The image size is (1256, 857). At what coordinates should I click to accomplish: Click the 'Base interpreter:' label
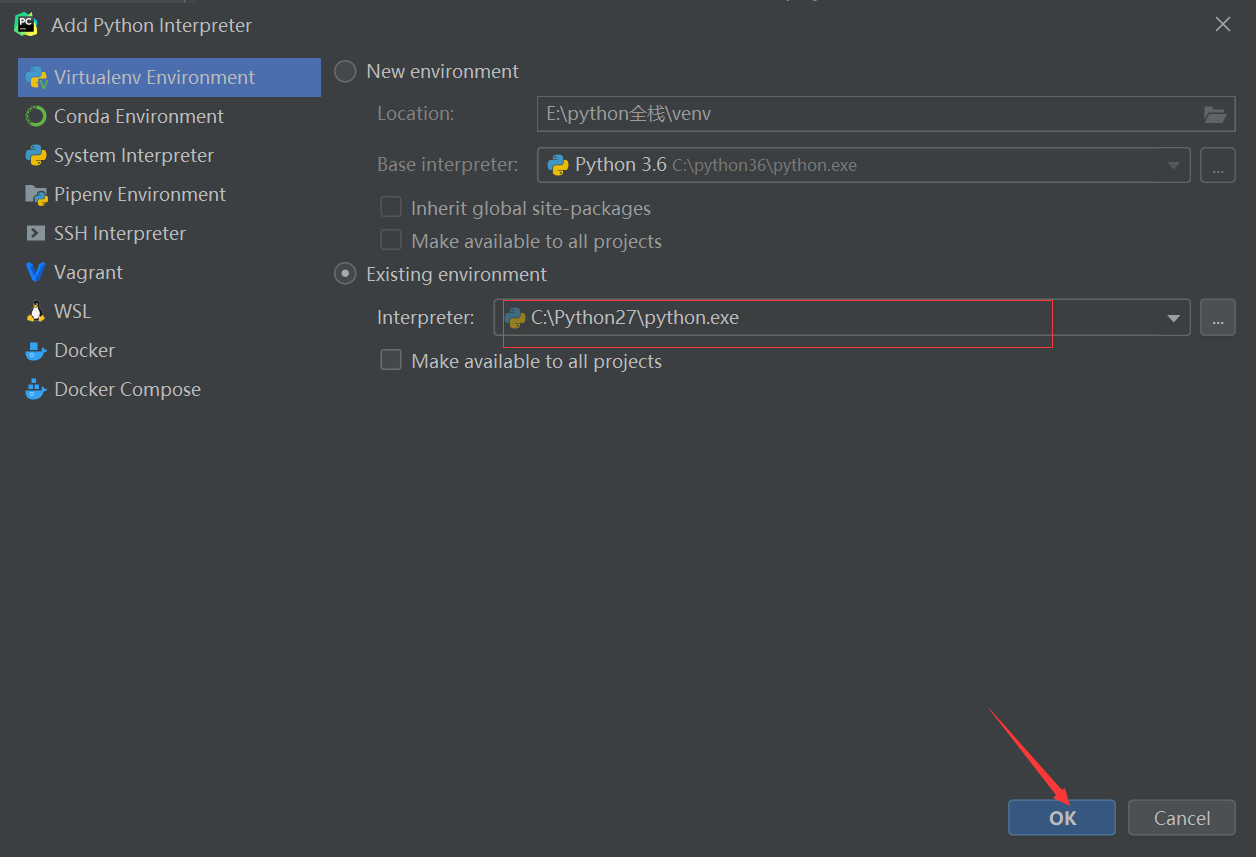(447, 165)
